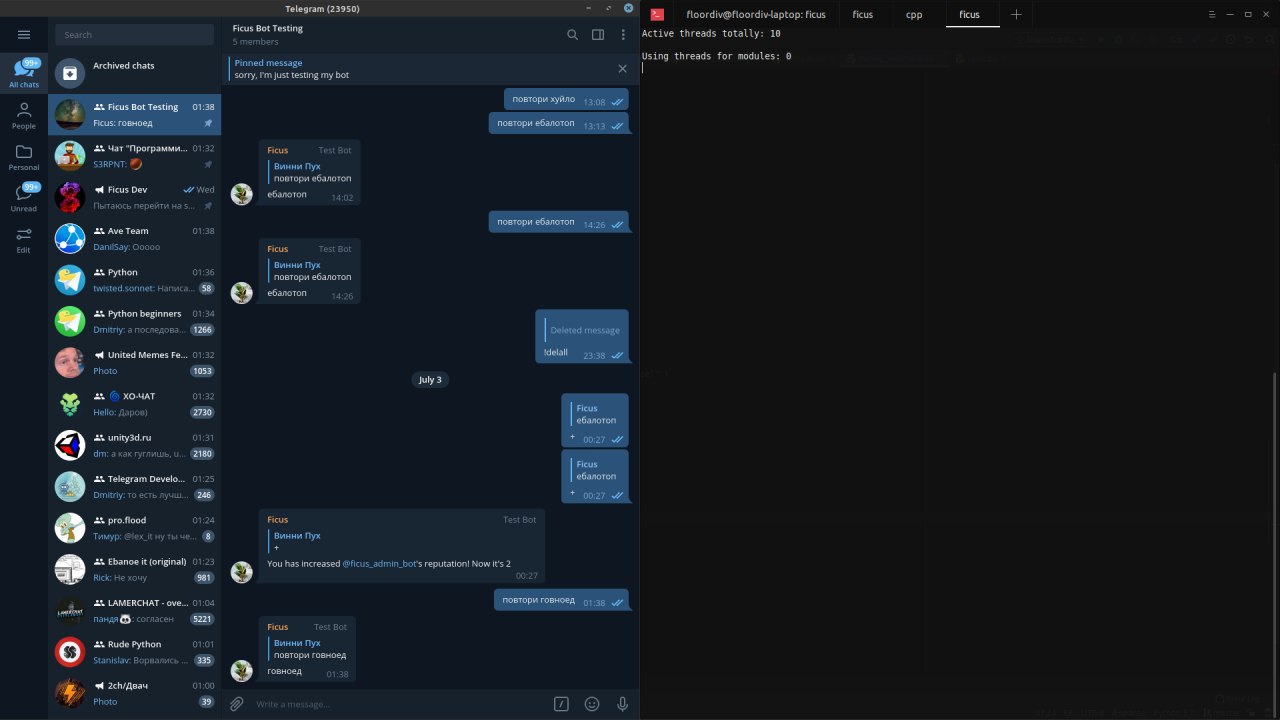Open pro.flood group chat
The height and width of the screenshot is (720, 1280).
pyautogui.click(x=135, y=528)
